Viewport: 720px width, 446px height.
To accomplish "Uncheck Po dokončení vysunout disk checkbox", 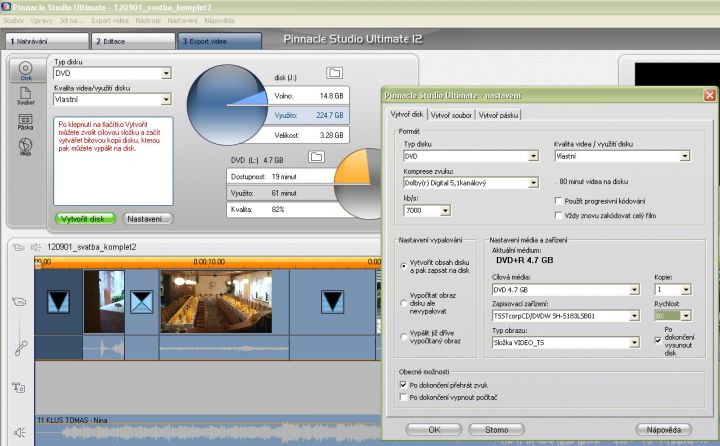I will [x=658, y=340].
